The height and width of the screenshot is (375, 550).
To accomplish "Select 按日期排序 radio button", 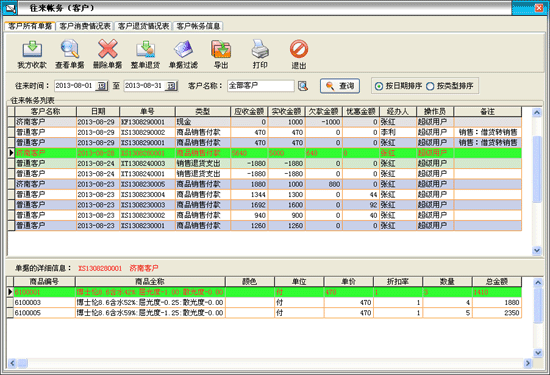I will tap(378, 86).
